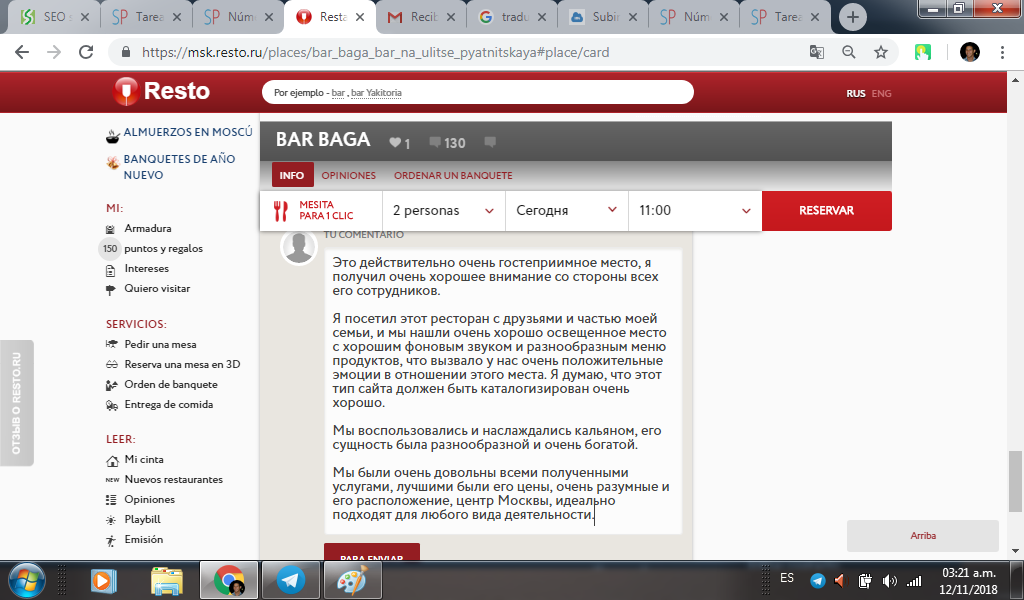The height and width of the screenshot is (600, 1024).
Task: Click the taskbar clock showing 03:21 a.m.
Action: click(x=968, y=580)
